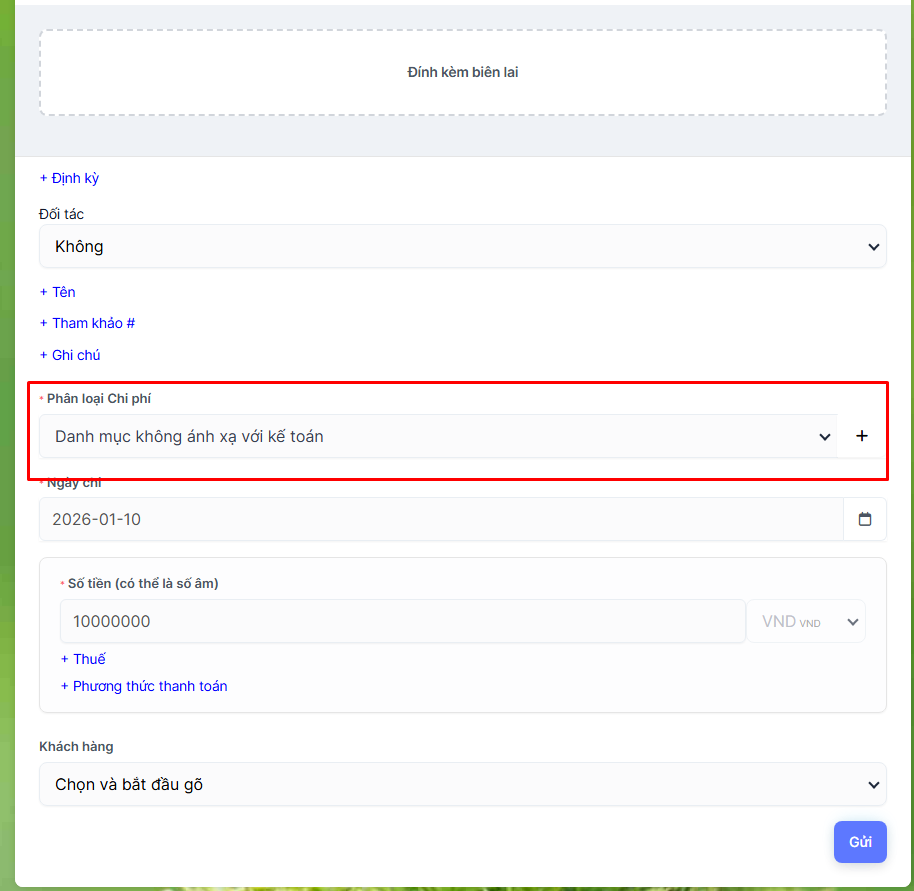The width and height of the screenshot is (914, 891).
Task: Open + Phương thức thanh toán link
Action: click(144, 686)
